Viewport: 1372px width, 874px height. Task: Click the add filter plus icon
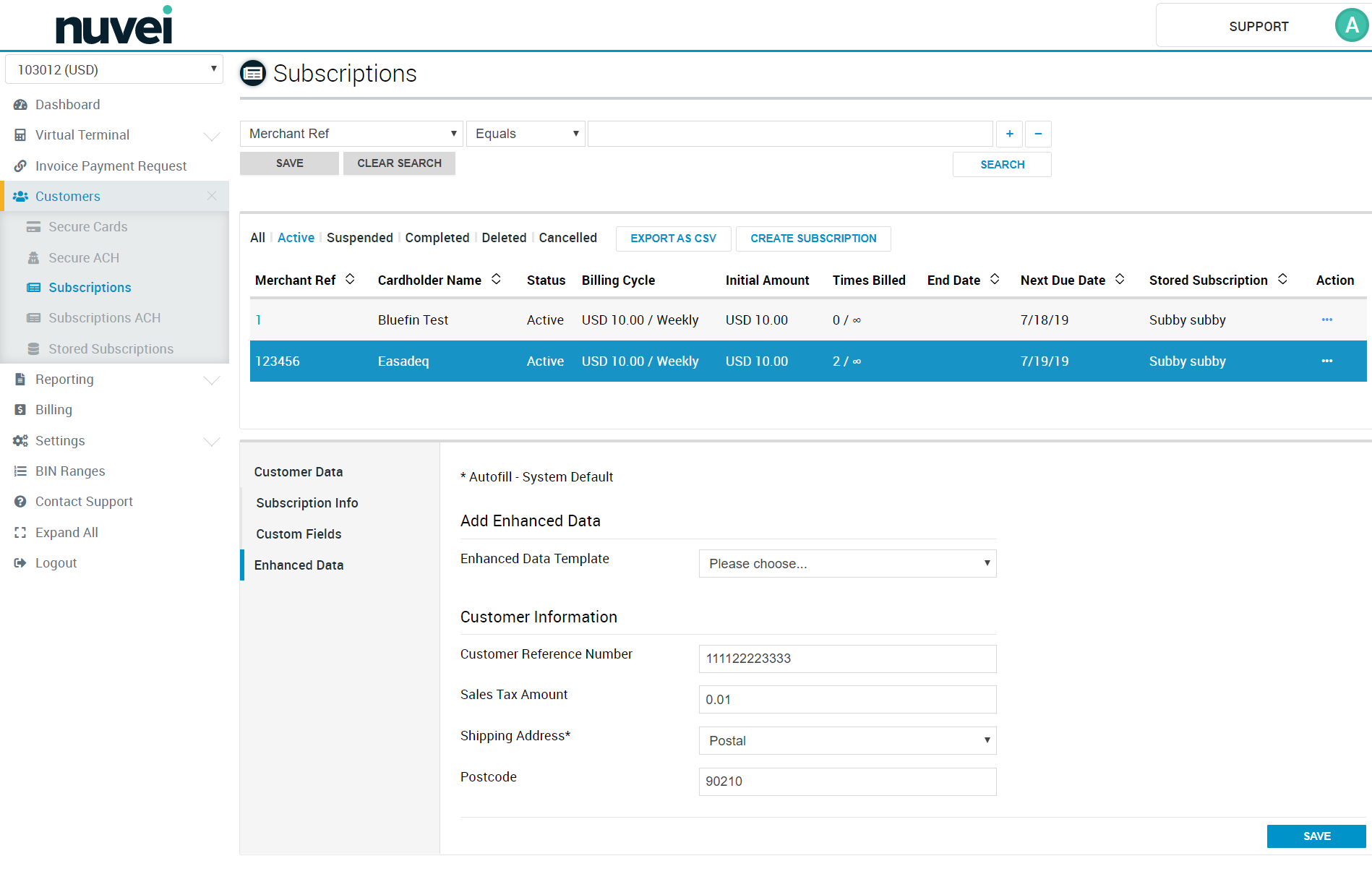1009,134
